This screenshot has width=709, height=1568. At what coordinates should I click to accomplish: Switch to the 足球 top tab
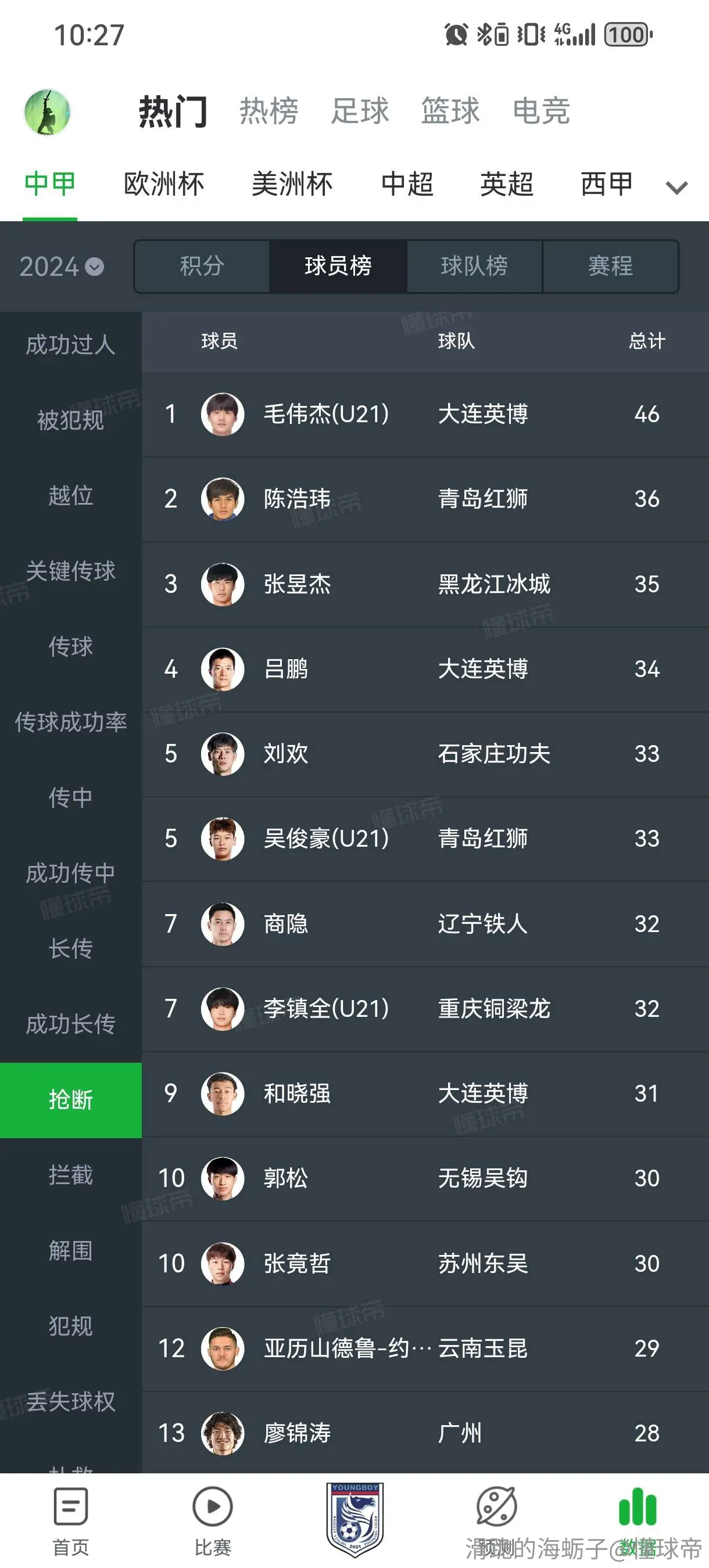click(359, 111)
